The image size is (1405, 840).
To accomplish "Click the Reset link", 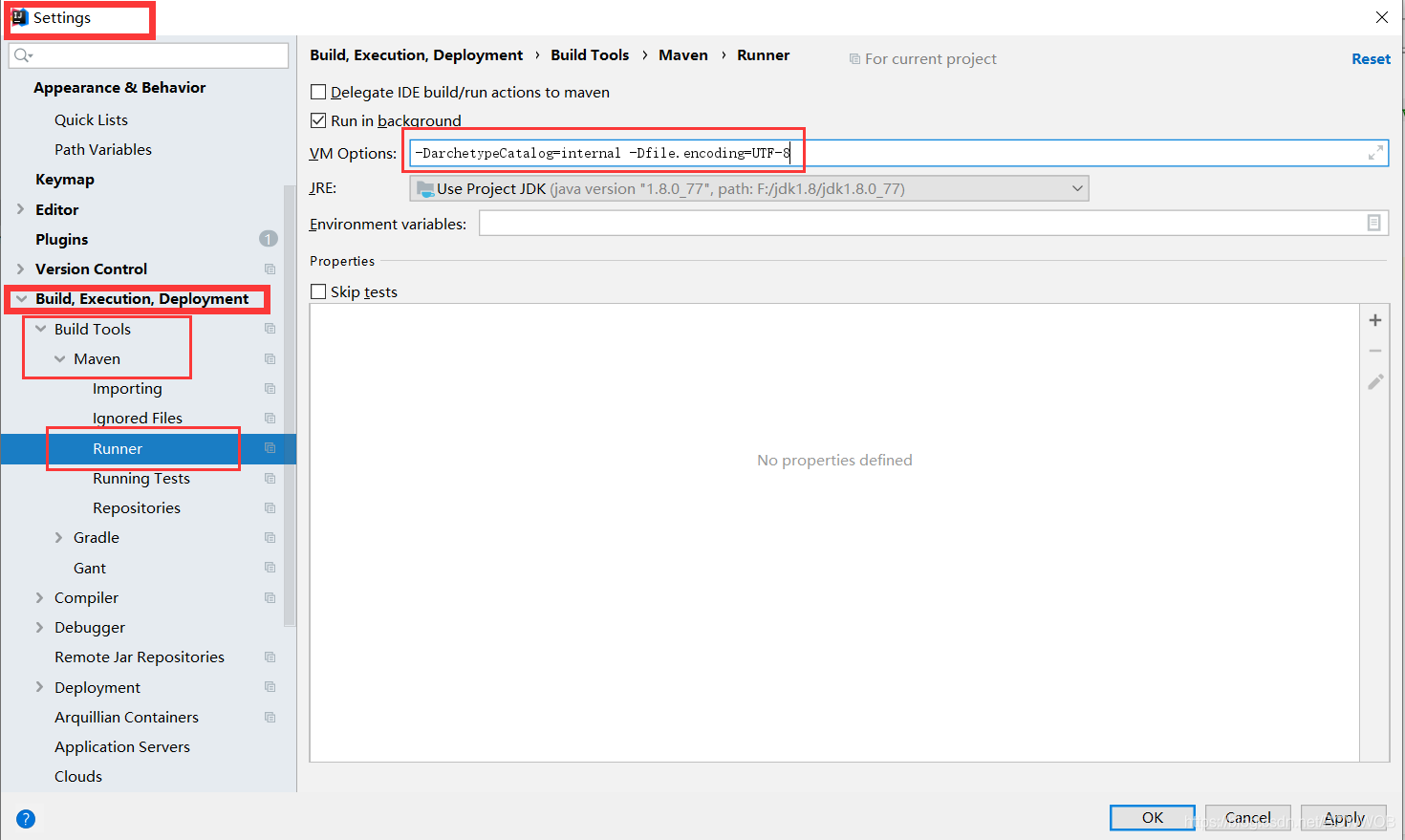I will click(x=1371, y=59).
